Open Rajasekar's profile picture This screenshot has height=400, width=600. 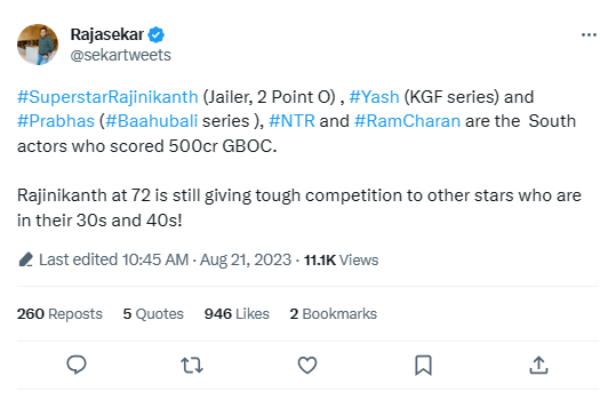tap(38, 43)
